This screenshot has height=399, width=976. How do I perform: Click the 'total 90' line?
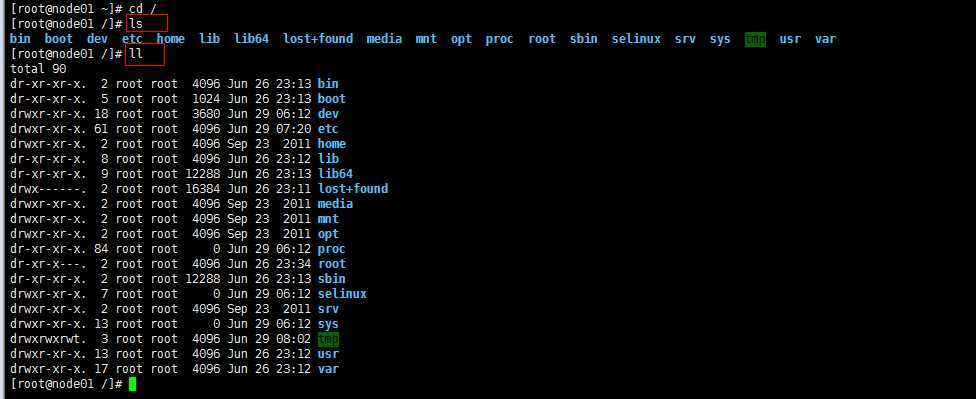(38, 68)
